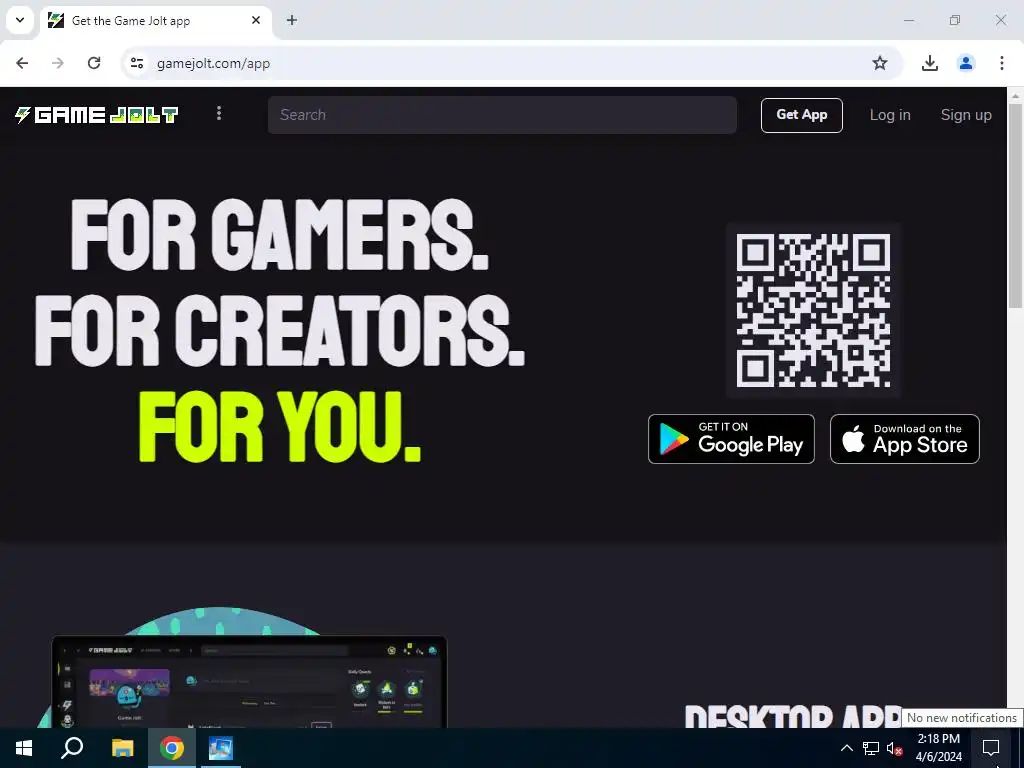Open the Chrome profile icon
This screenshot has height=768, width=1024.
coord(965,63)
